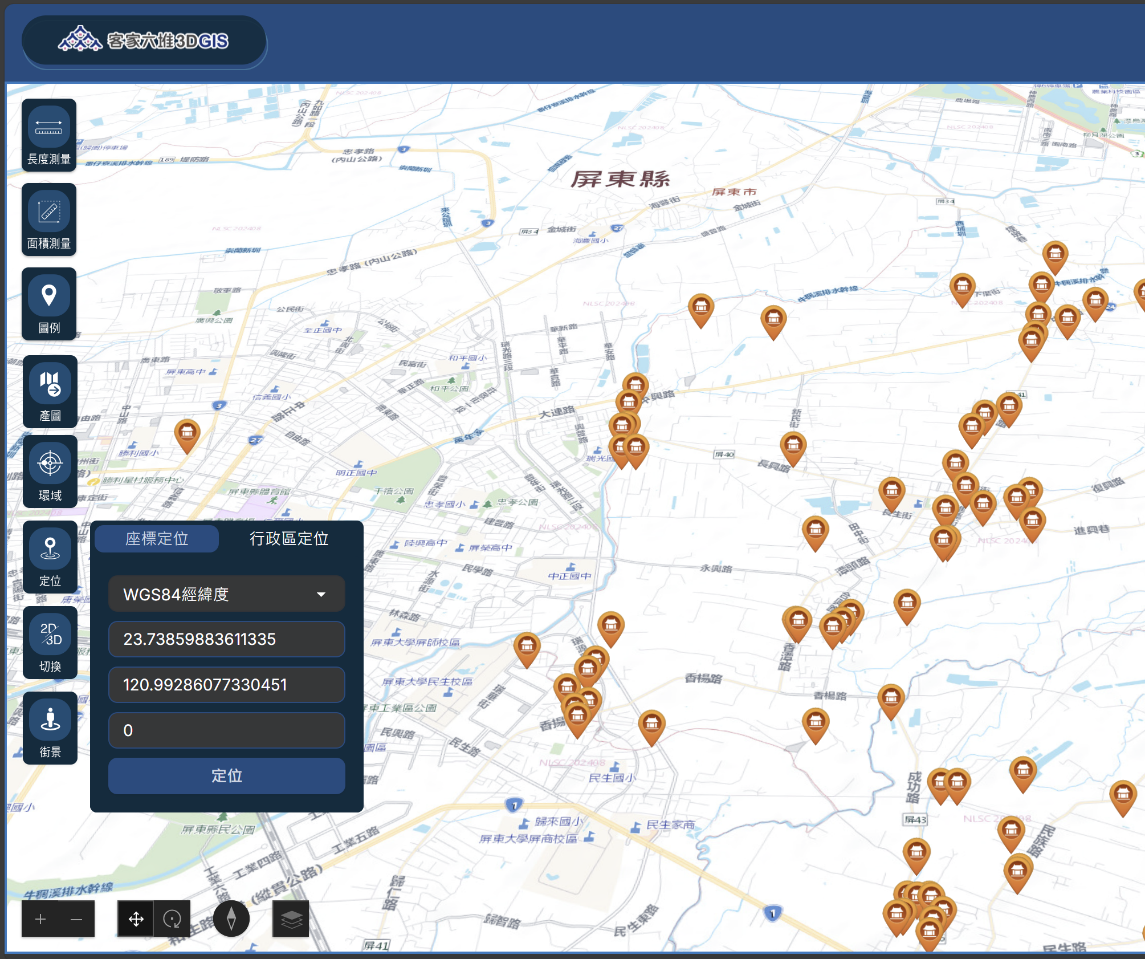Reset orientation with the compass icon
Viewport: 1145px width, 959px height.
tap(231, 918)
